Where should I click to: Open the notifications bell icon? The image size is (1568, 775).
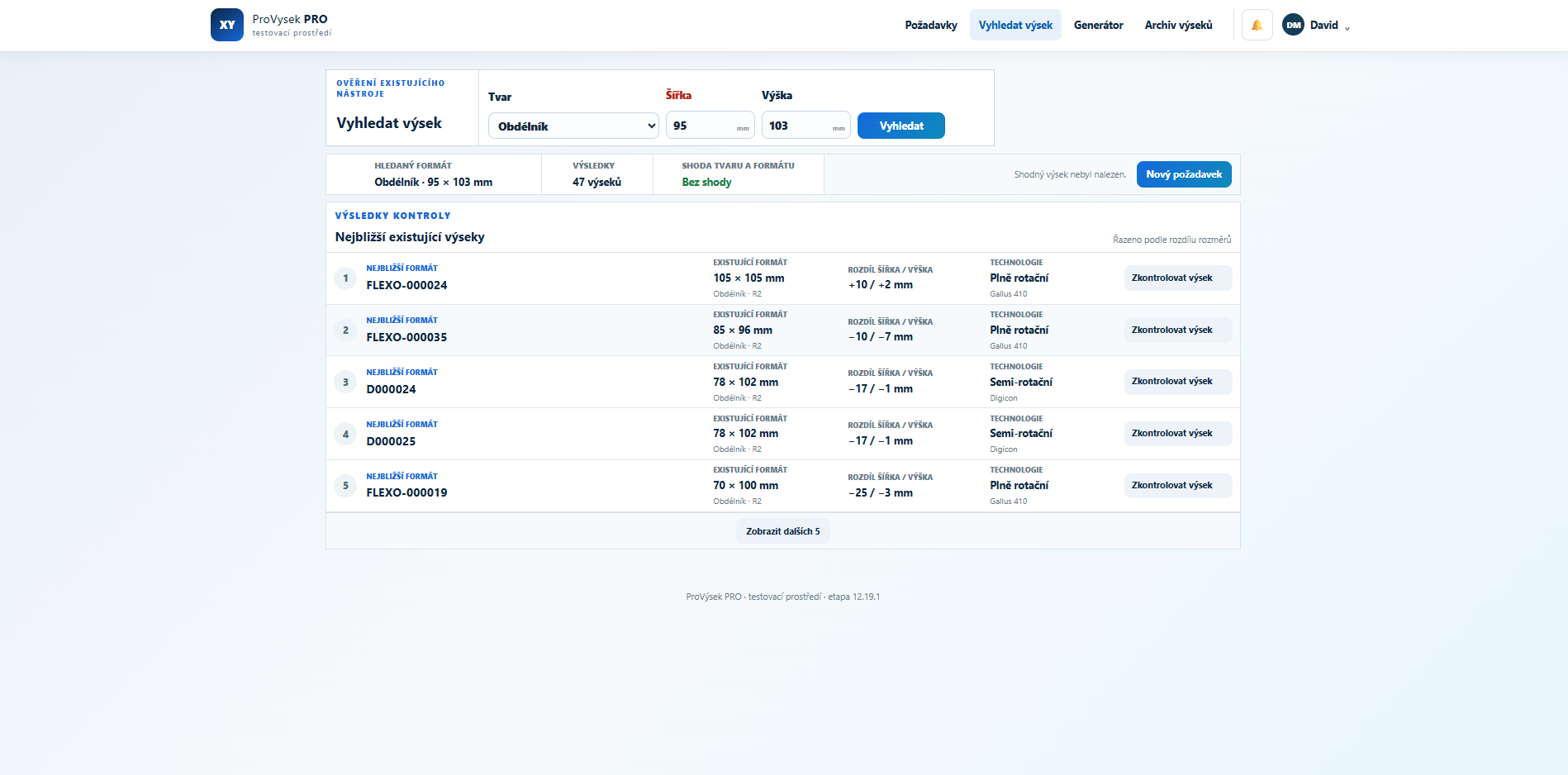[x=1257, y=25]
